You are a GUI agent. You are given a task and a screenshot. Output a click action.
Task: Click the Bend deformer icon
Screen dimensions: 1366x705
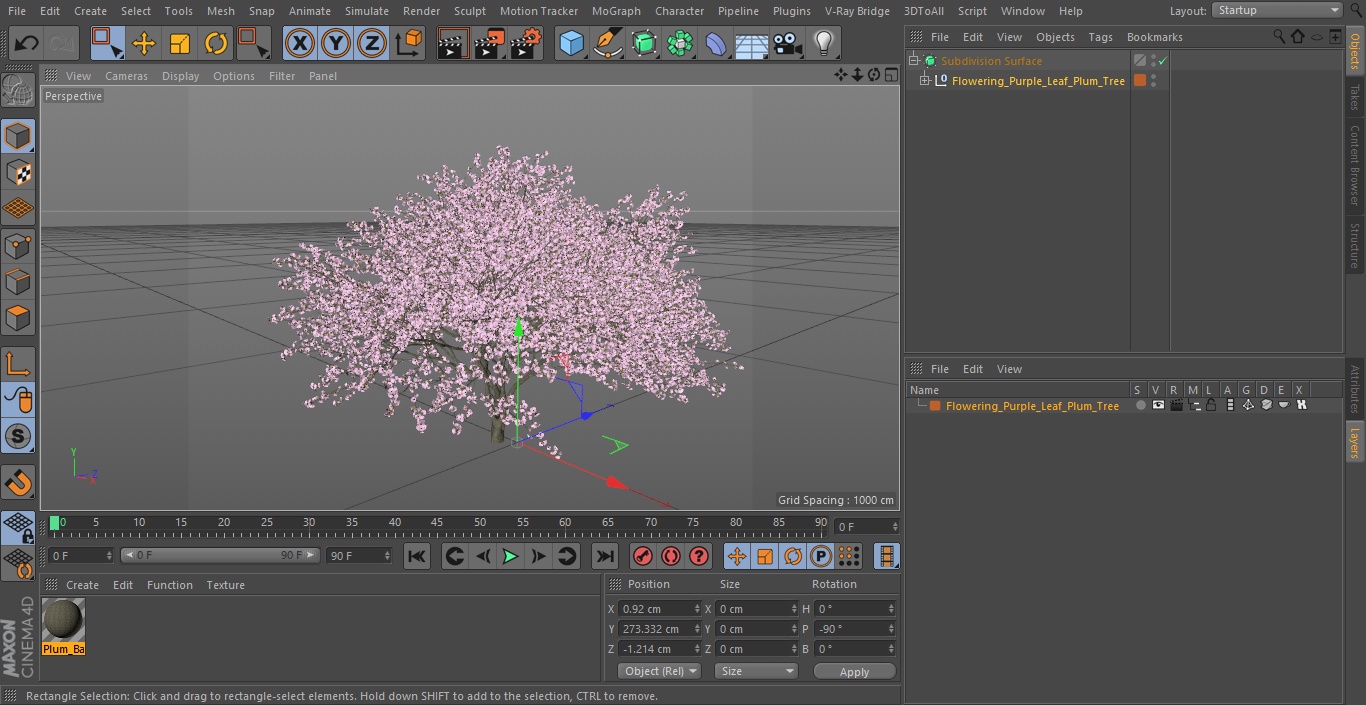pyautogui.click(x=716, y=43)
